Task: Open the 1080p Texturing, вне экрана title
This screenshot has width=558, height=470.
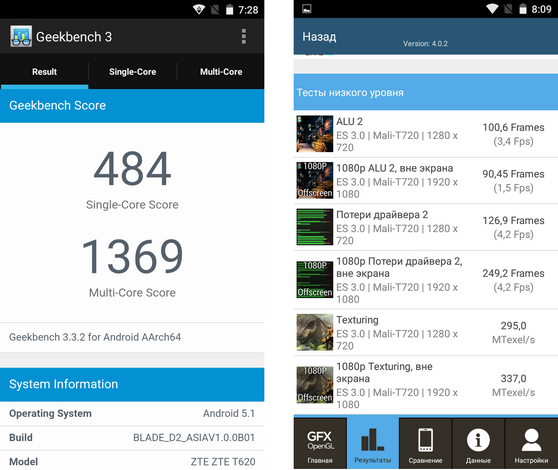Action: (x=384, y=373)
